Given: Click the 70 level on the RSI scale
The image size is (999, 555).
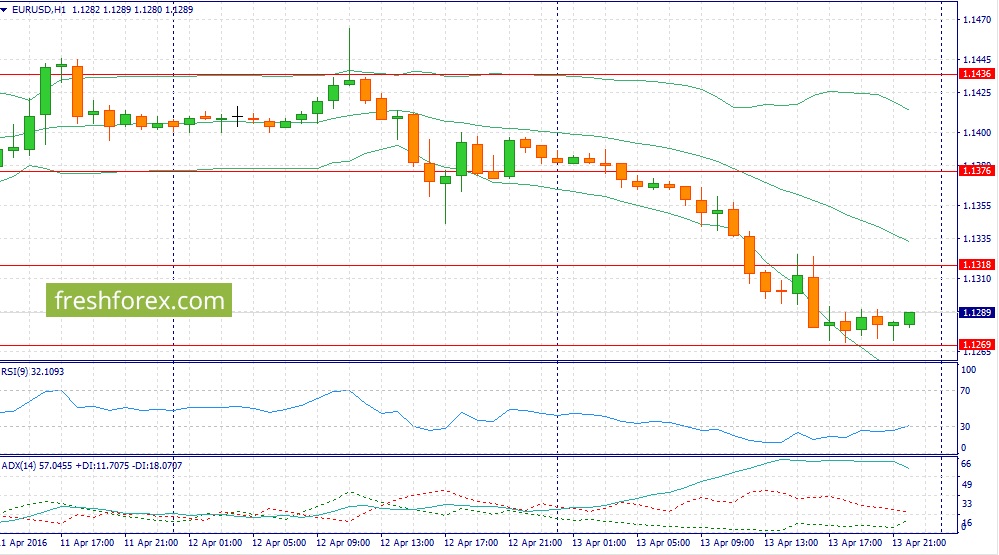Looking at the screenshot, I should click(x=967, y=390).
